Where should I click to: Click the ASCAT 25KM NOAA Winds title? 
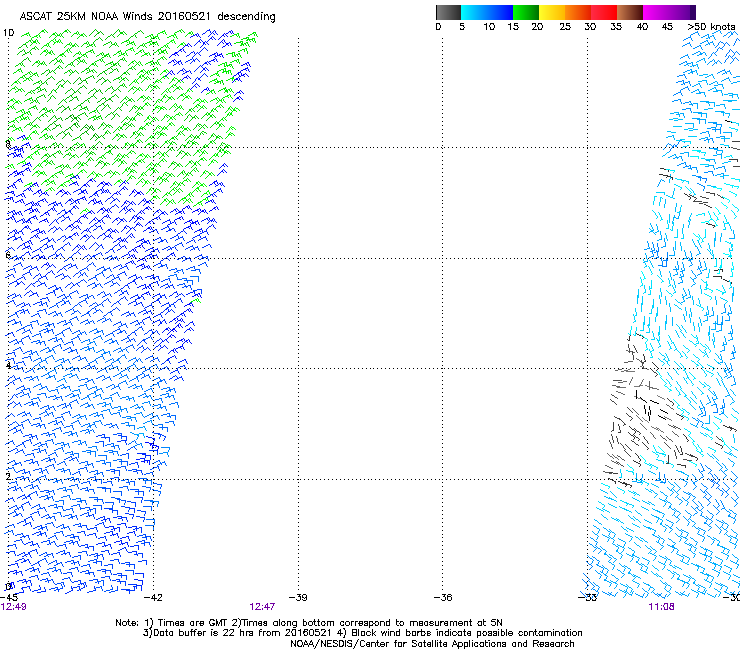147,17
